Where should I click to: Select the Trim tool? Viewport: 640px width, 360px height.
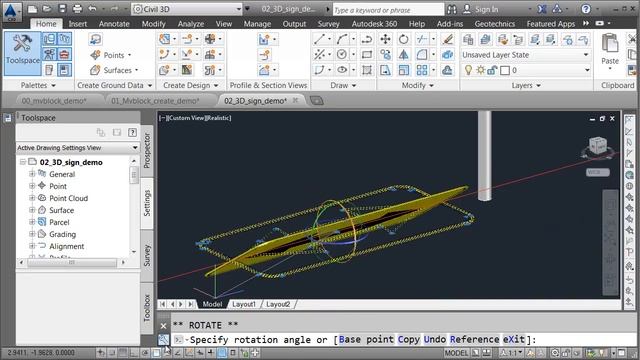click(x=422, y=39)
